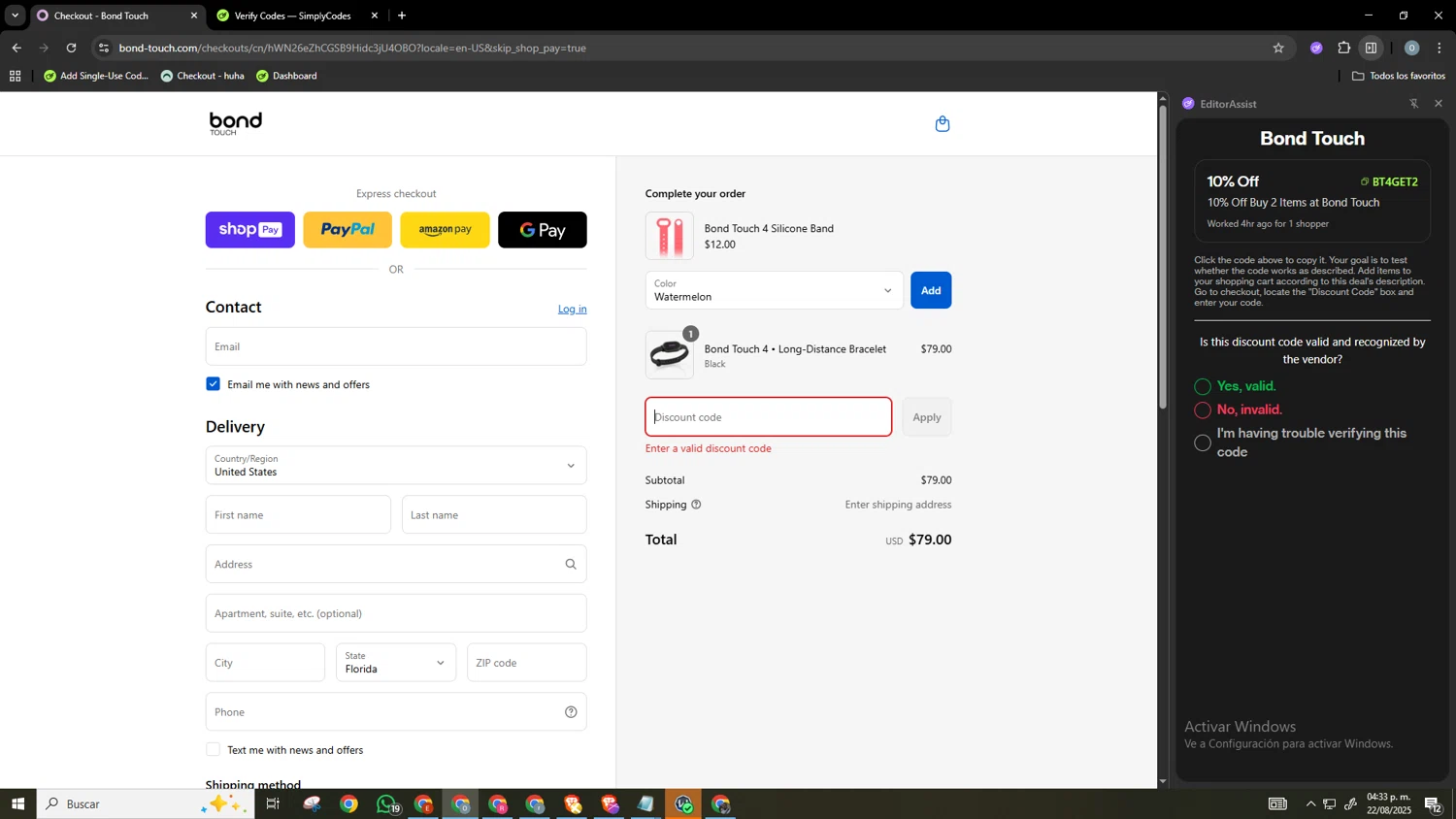Open the State dropdown showing Florida

(396, 663)
